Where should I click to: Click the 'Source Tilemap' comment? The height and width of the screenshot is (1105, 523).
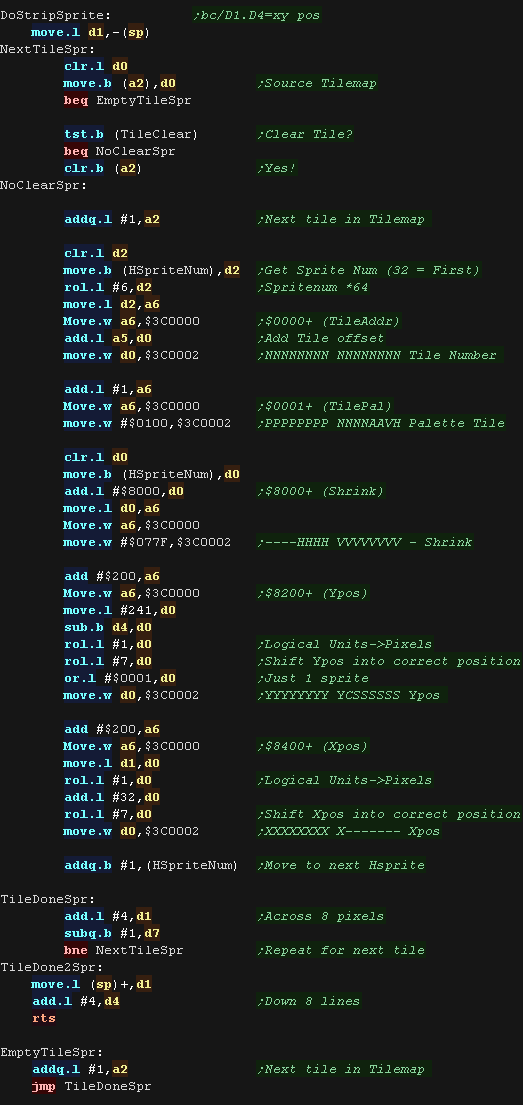click(x=316, y=83)
